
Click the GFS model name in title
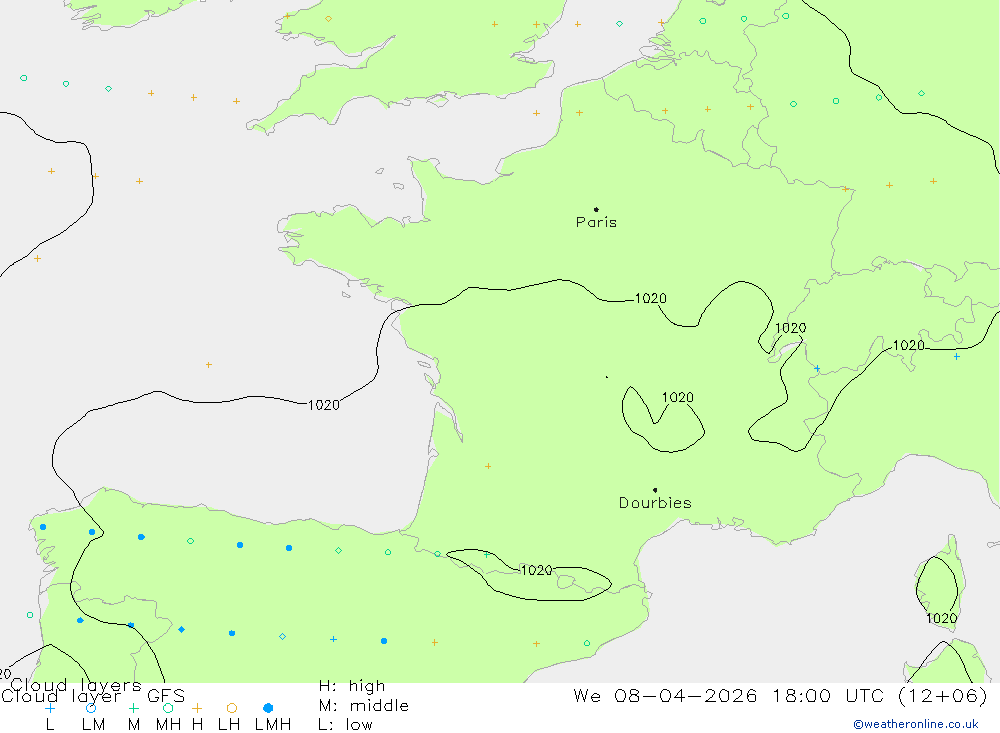pos(166,695)
